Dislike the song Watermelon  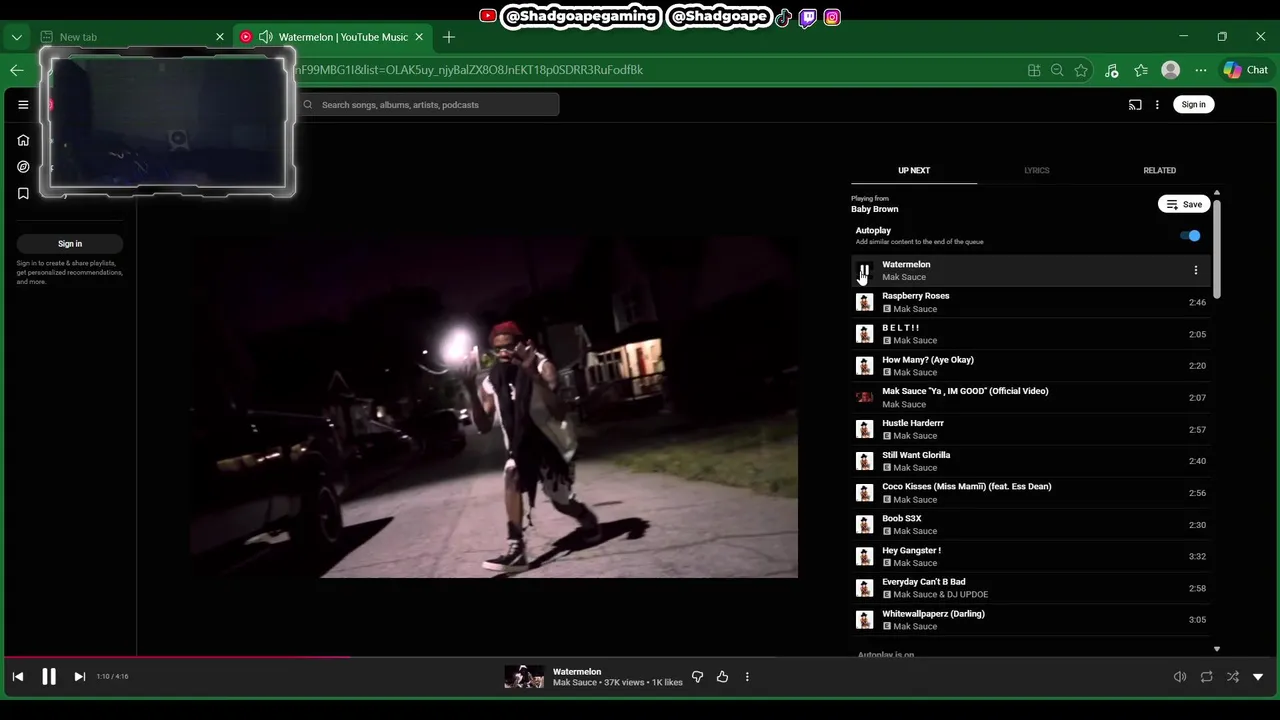(697, 677)
